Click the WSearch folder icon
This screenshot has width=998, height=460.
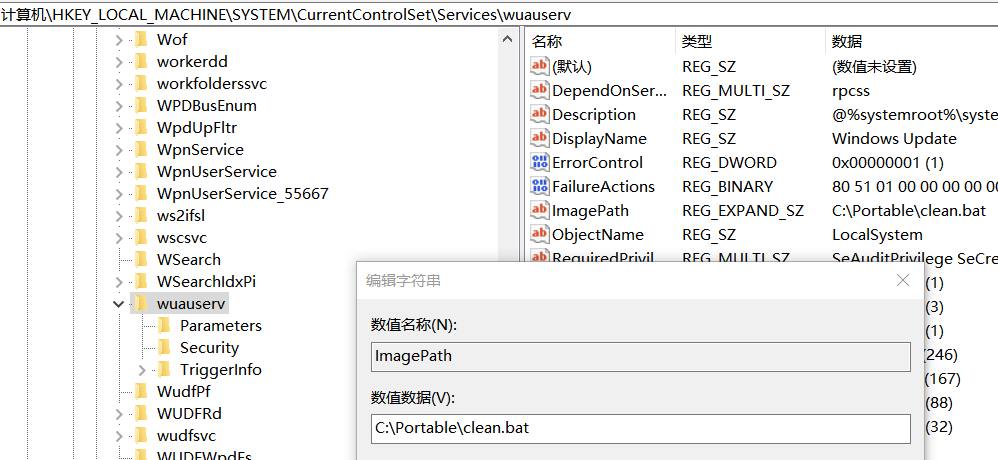click(x=141, y=260)
